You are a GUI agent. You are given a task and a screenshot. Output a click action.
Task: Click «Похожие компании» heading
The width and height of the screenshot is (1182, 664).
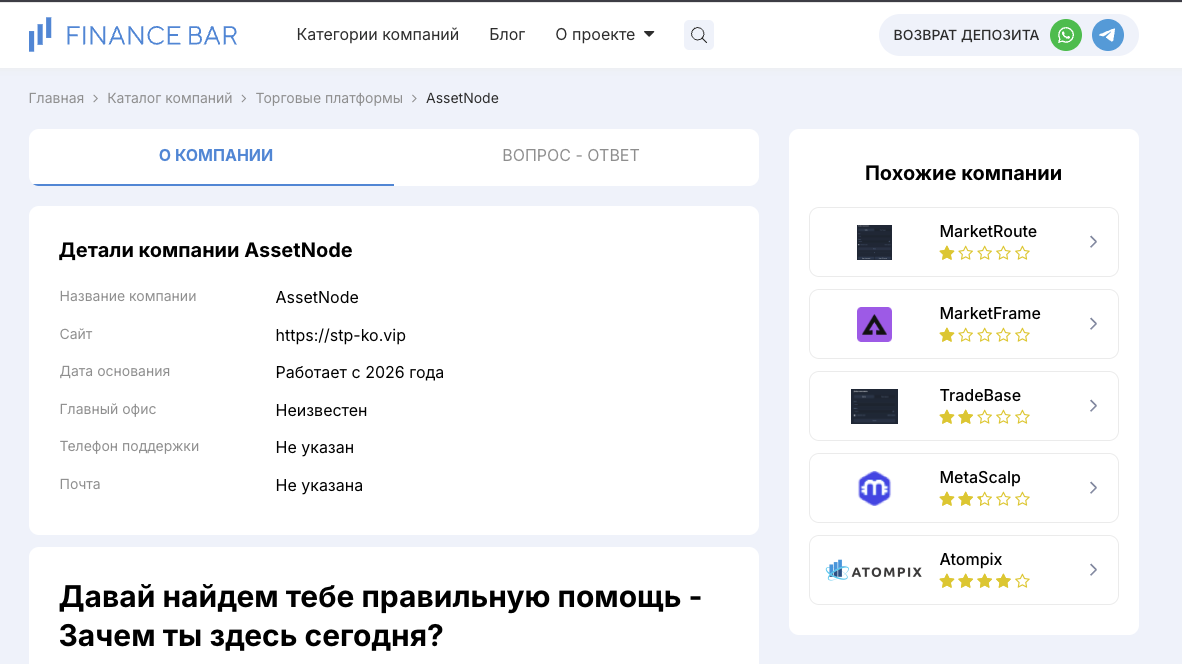point(963,173)
